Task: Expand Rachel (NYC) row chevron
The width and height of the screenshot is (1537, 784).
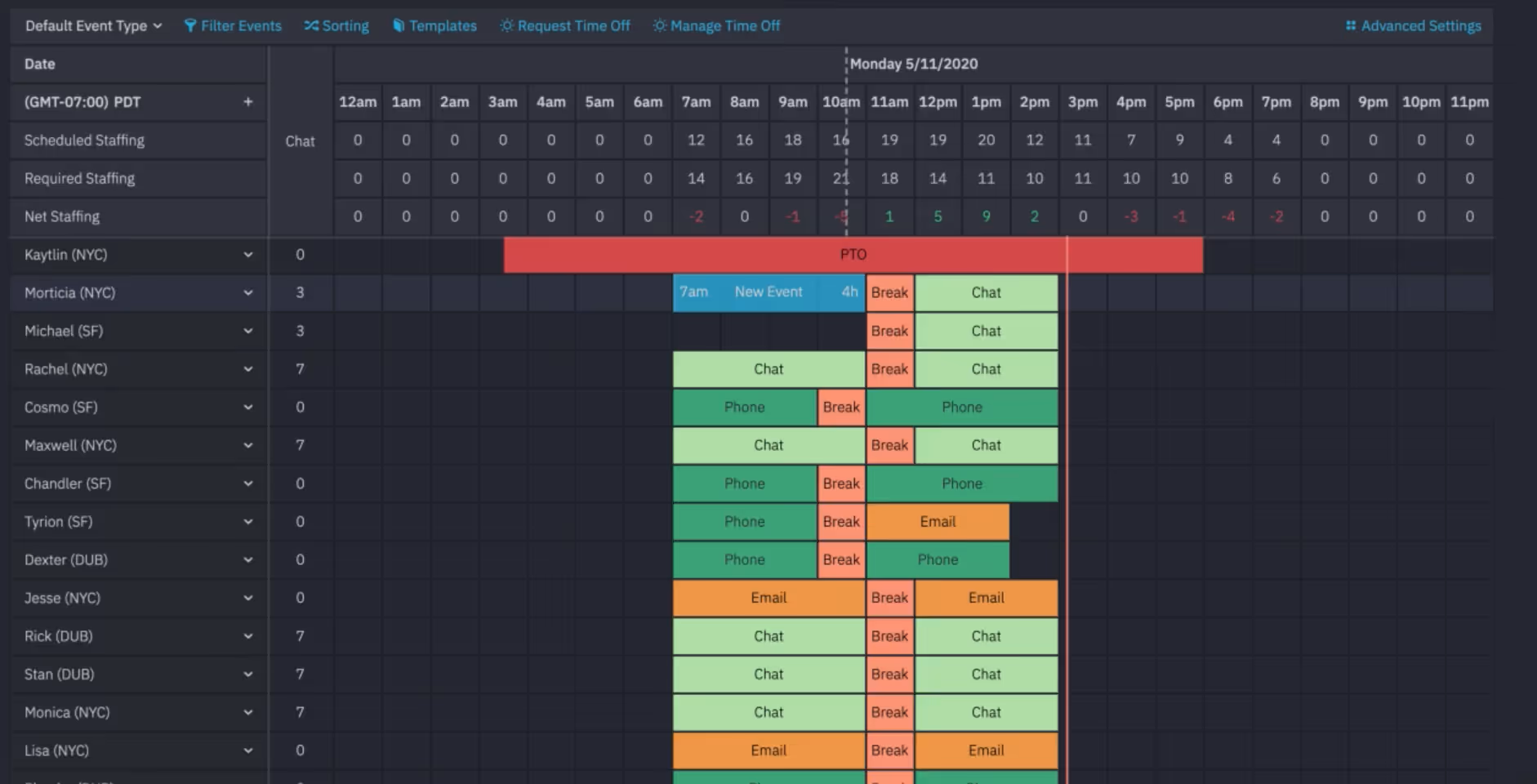Action: point(247,369)
